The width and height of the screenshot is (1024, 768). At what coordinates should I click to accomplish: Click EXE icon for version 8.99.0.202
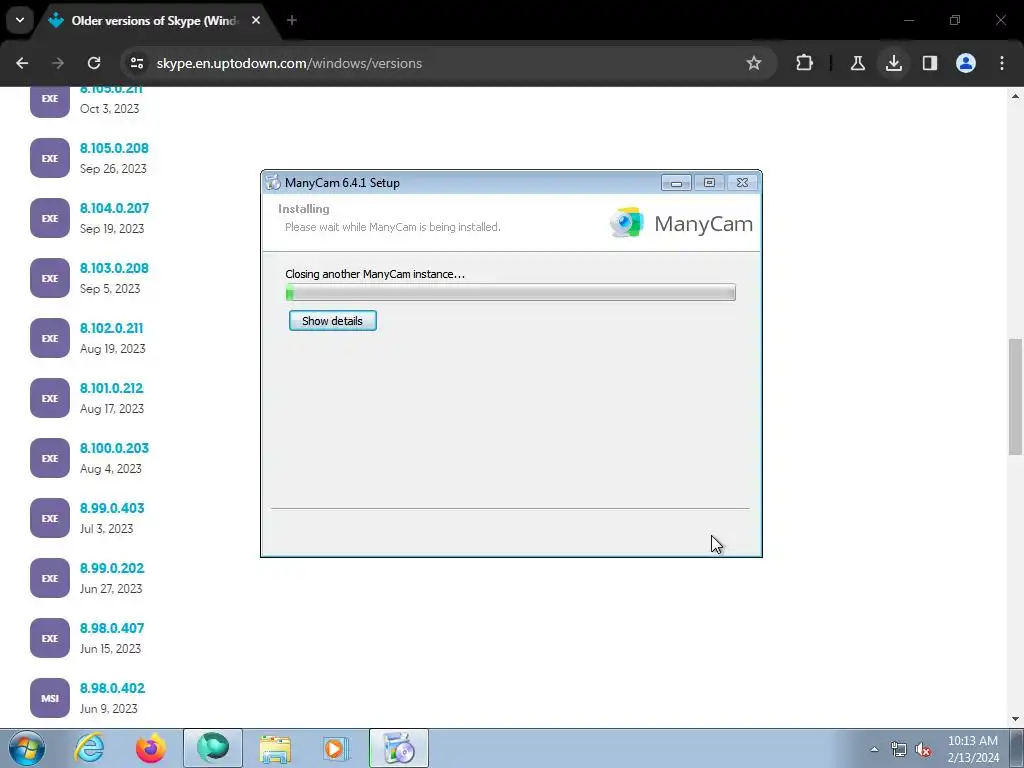pyautogui.click(x=50, y=579)
